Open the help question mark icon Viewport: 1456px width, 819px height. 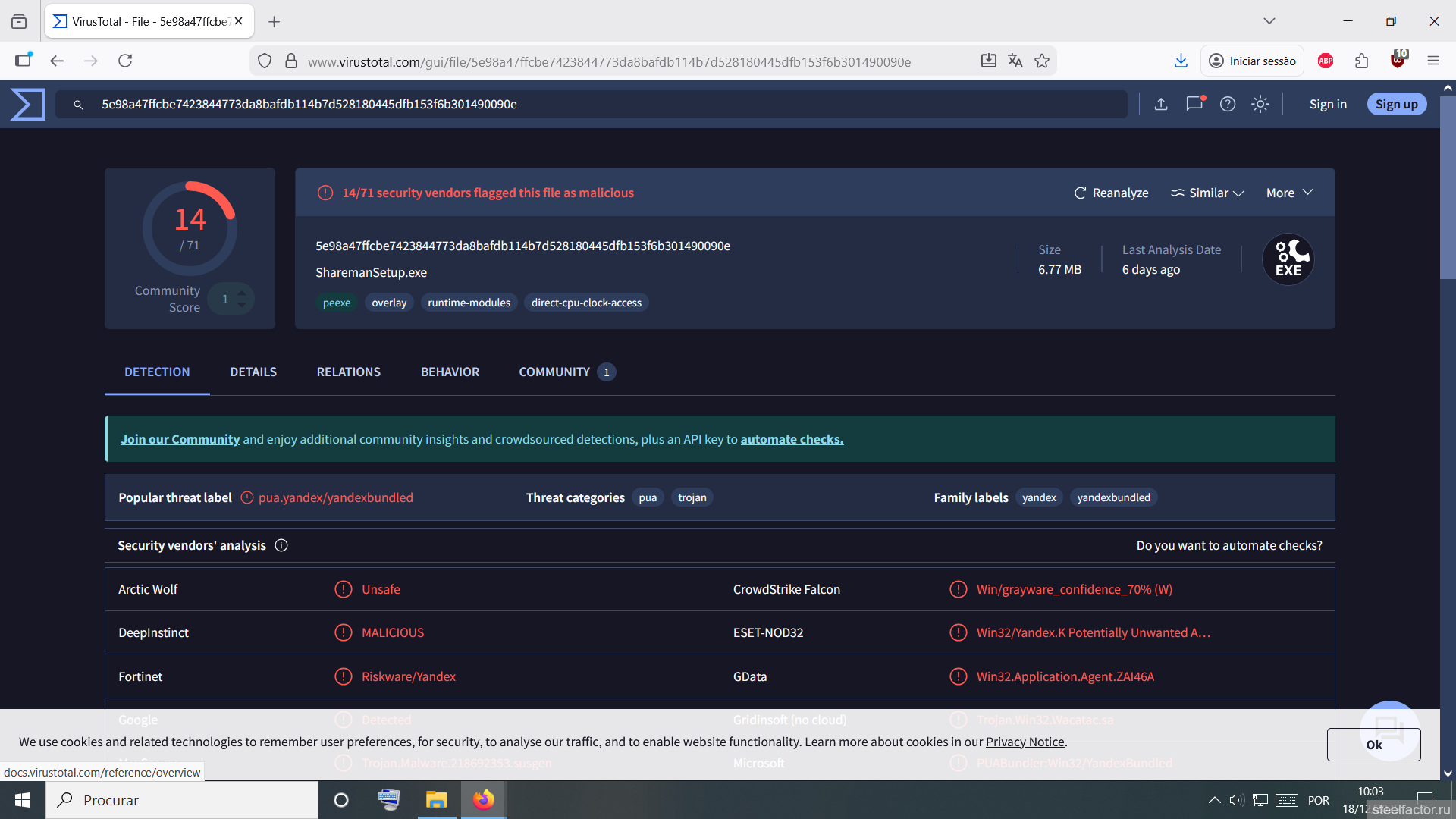coord(1227,104)
